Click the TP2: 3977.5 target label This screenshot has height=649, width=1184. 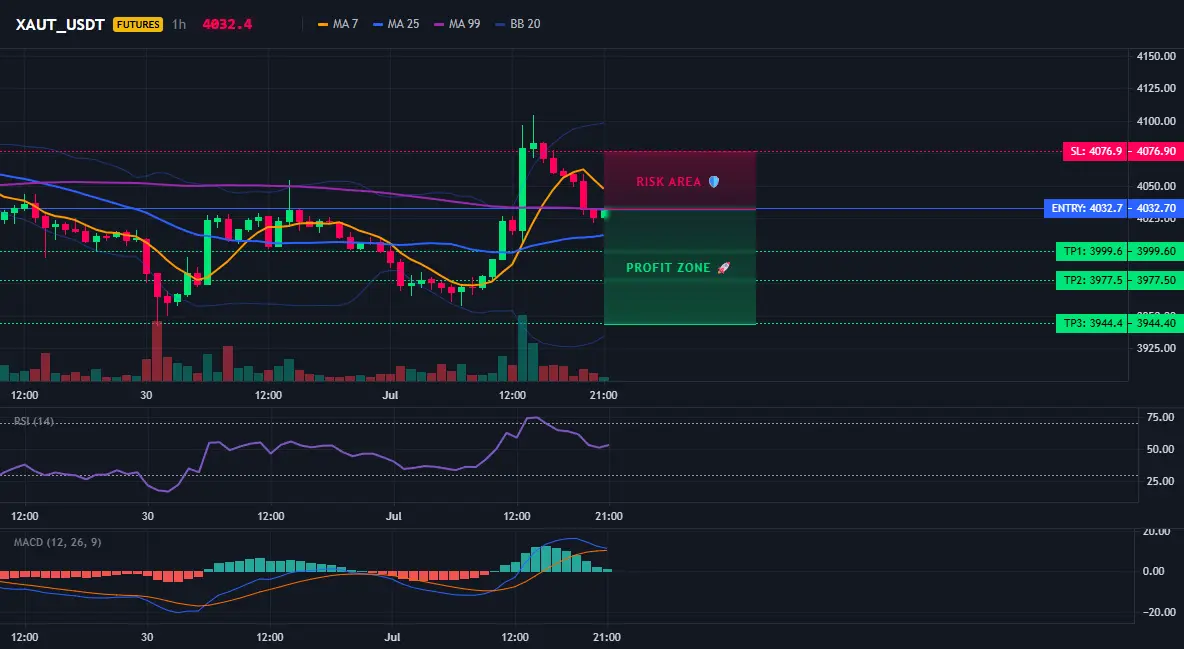click(x=1091, y=280)
